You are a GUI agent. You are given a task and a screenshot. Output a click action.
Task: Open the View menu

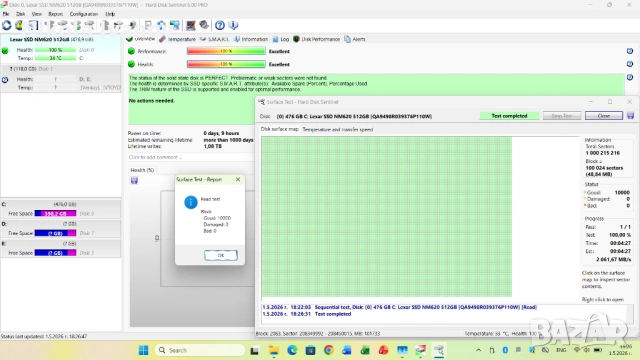(37, 14)
